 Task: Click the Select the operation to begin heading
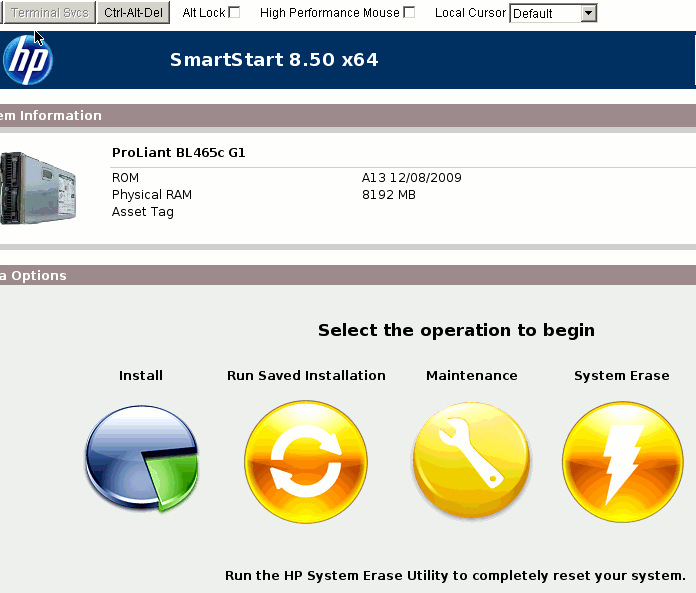coord(456,331)
